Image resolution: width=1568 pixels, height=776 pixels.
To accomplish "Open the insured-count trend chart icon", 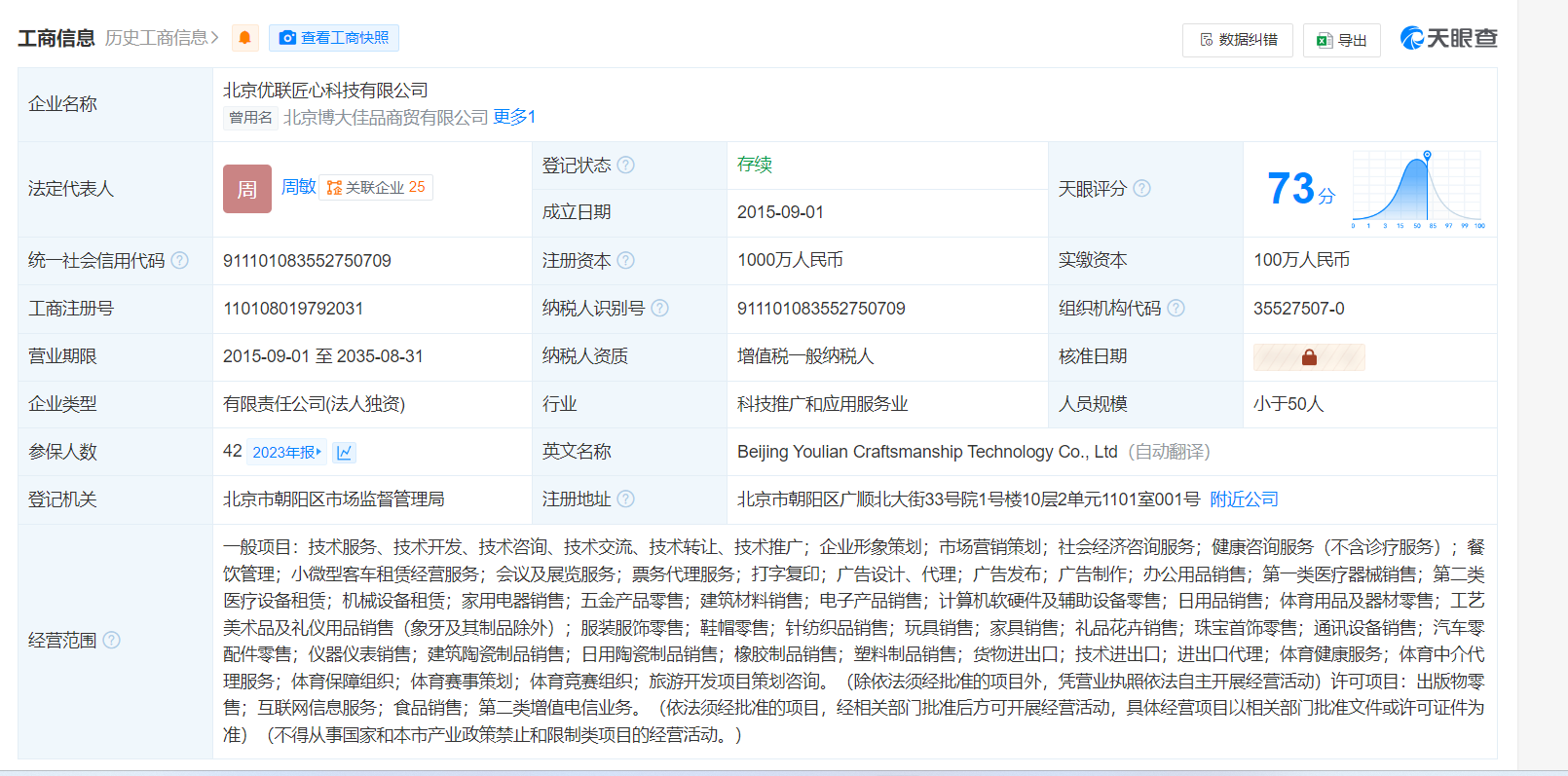I will tap(345, 452).
